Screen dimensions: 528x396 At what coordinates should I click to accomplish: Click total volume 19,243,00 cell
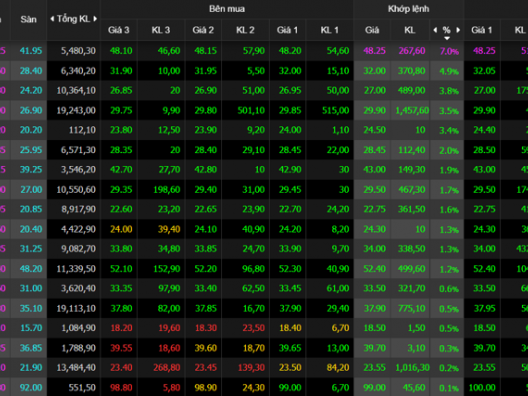point(76,110)
